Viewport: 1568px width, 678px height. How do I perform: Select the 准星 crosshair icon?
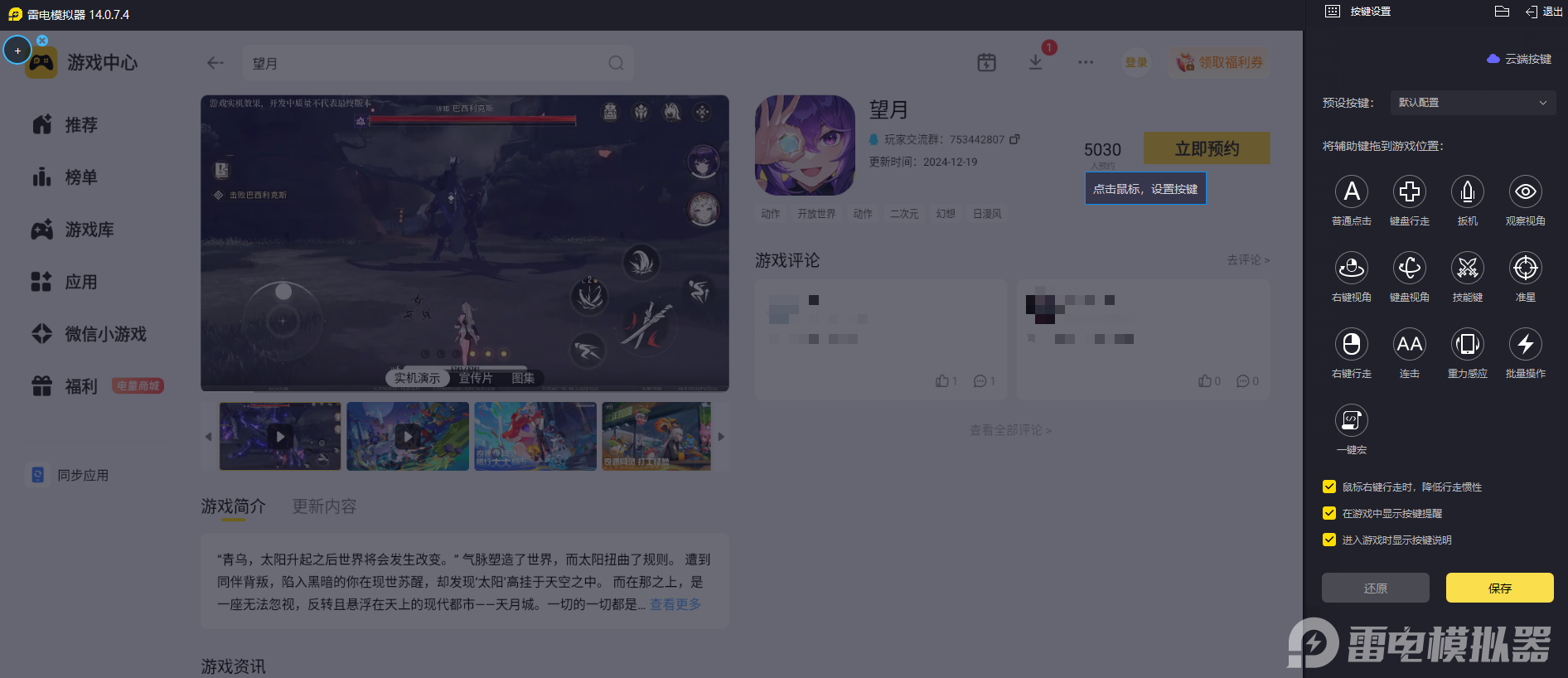click(x=1526, y=268)
